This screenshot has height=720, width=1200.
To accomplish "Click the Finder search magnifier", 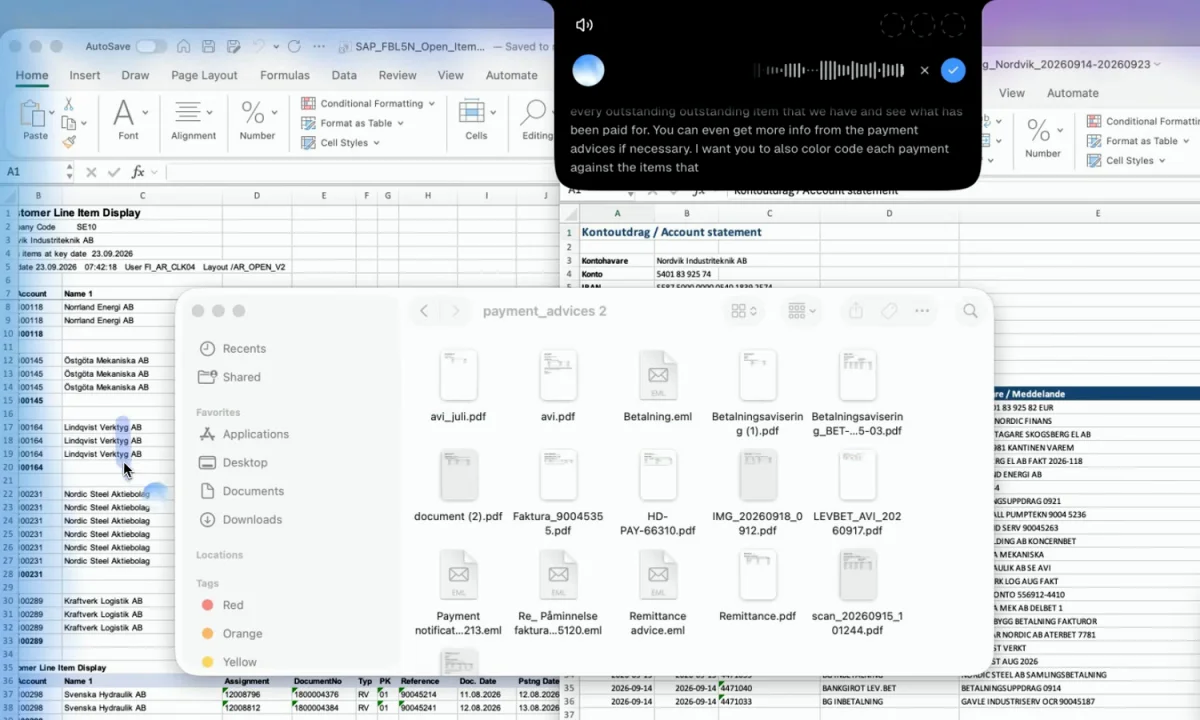I will 970,311.
